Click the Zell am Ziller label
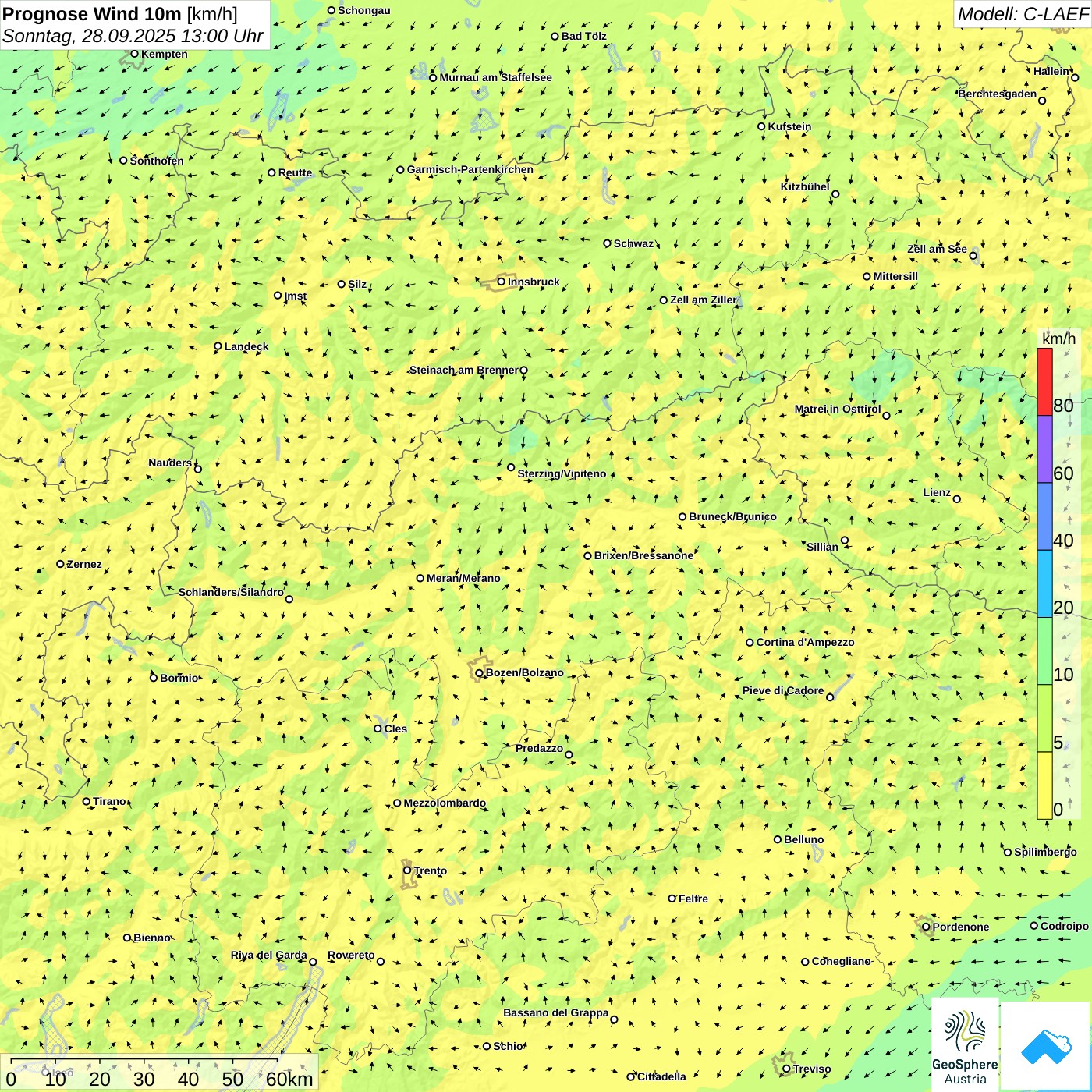This screenshot has width=1092, height=1092. tap(703, 300)
